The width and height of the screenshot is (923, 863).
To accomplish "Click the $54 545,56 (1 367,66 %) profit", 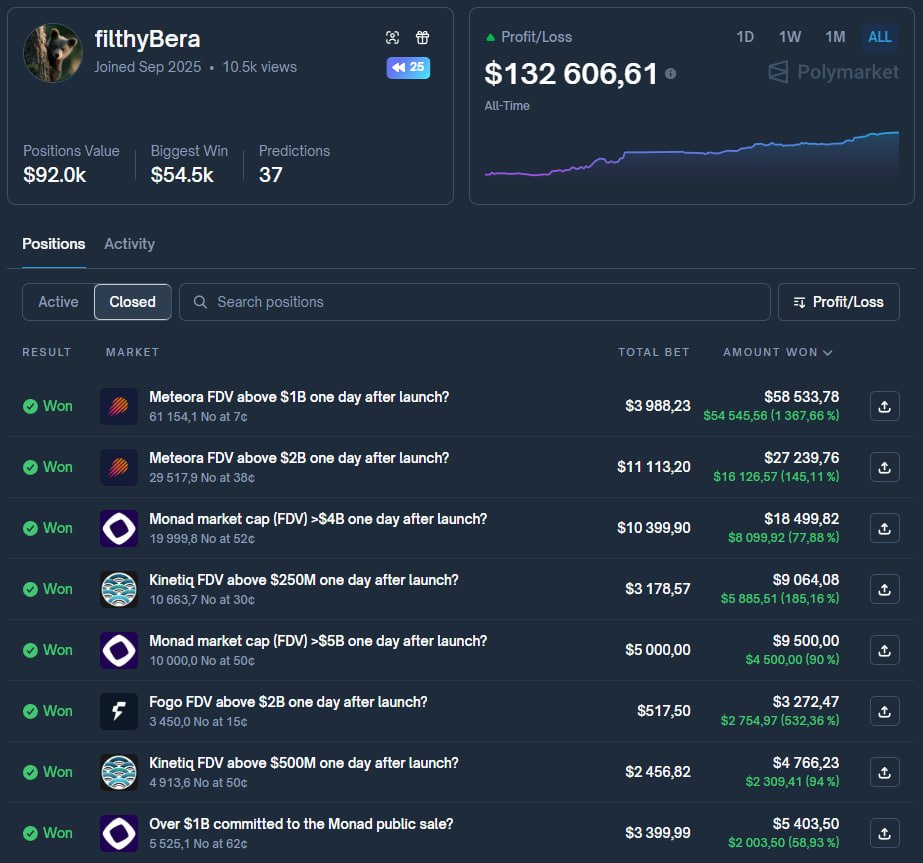I will tap(771, 416).
